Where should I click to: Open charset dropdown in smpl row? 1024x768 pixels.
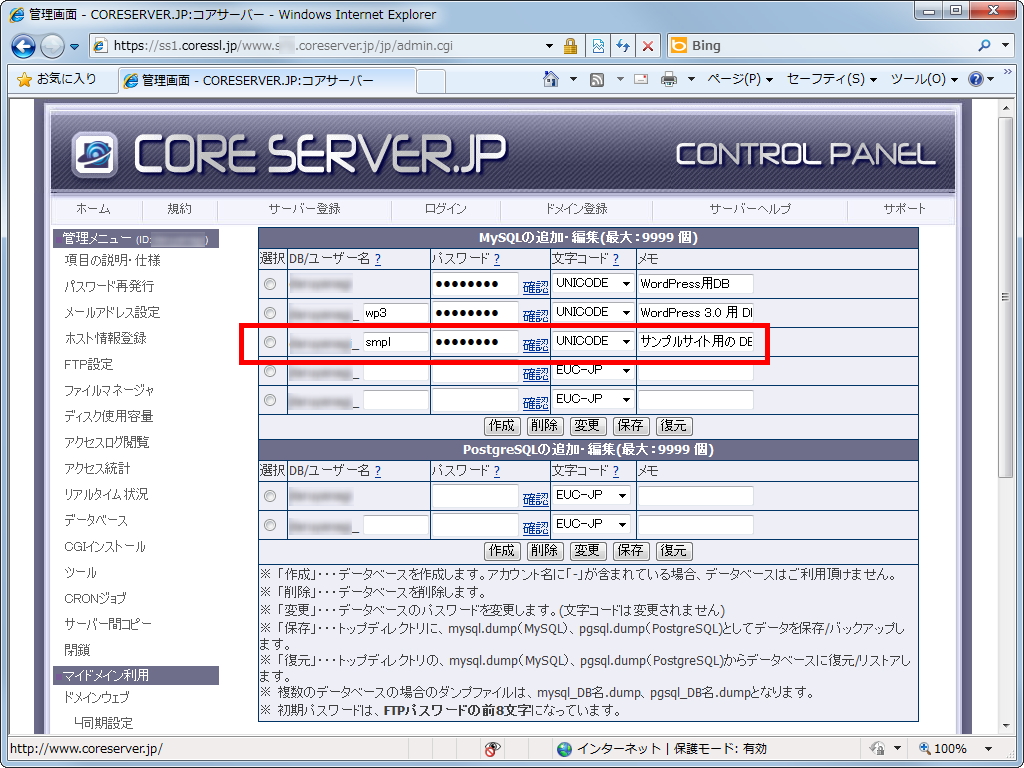point(593,341)
